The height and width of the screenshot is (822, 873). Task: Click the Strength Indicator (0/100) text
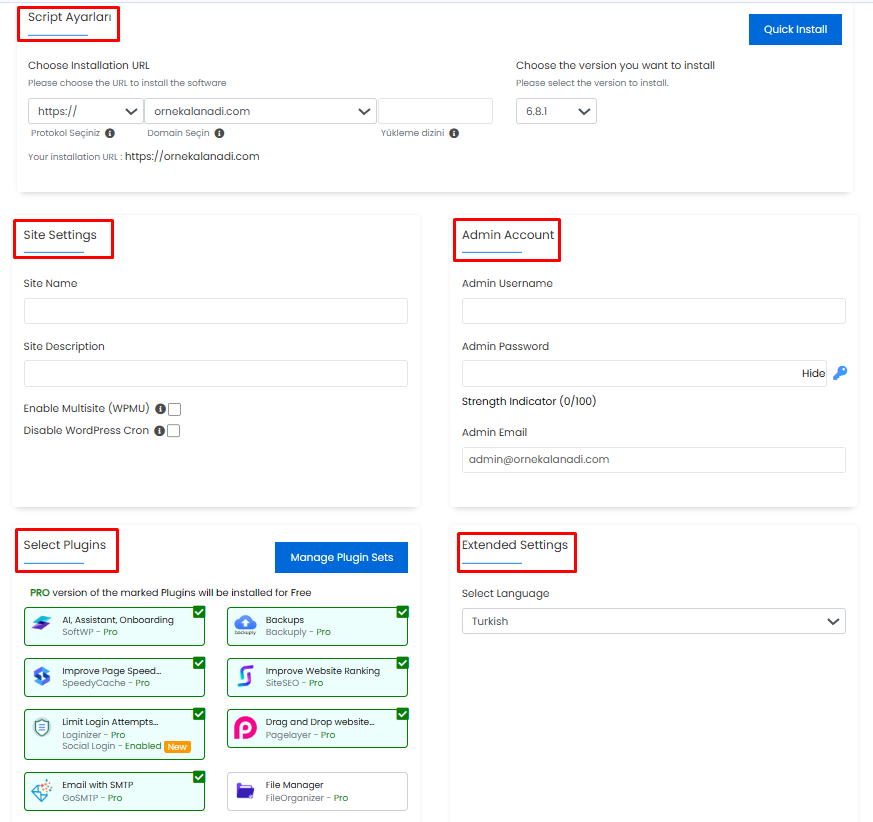[x=529, y=401]
